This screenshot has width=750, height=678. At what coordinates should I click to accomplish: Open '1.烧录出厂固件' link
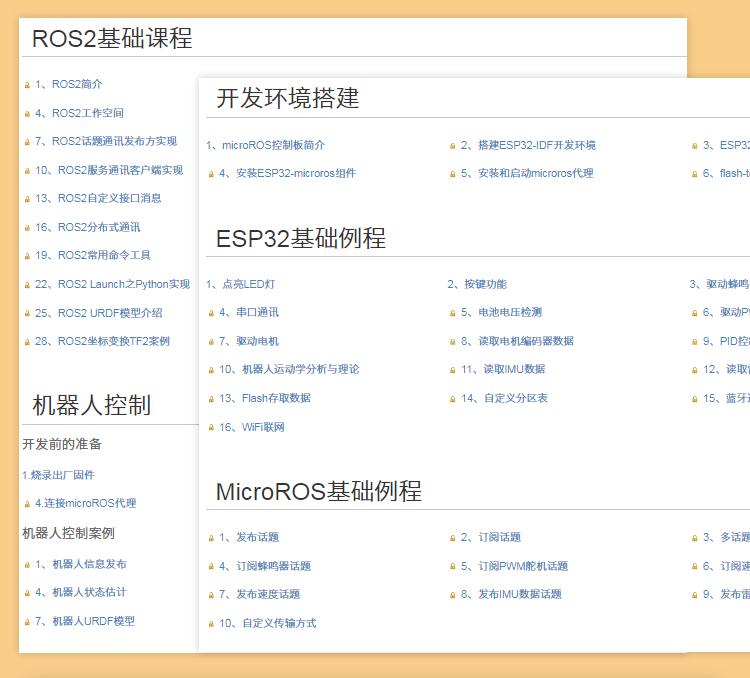(58, 475)
